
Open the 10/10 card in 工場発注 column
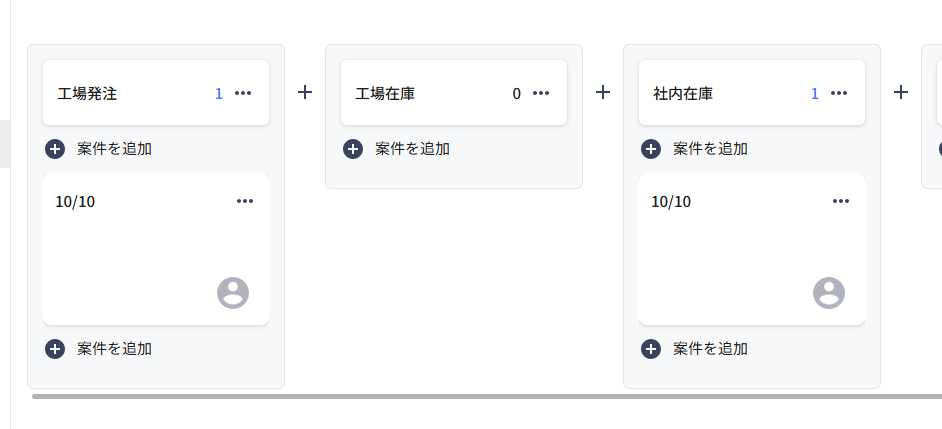156,249
